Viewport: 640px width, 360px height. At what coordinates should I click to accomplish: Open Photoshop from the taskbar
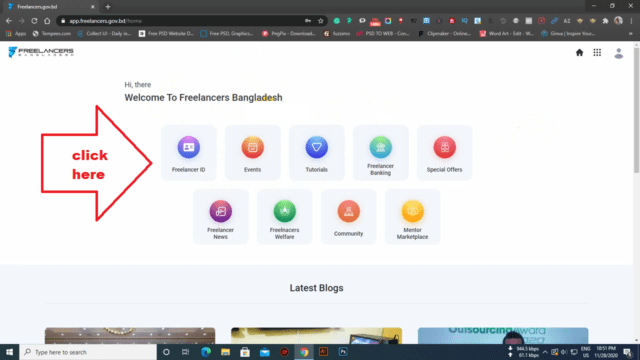[343, 352]
